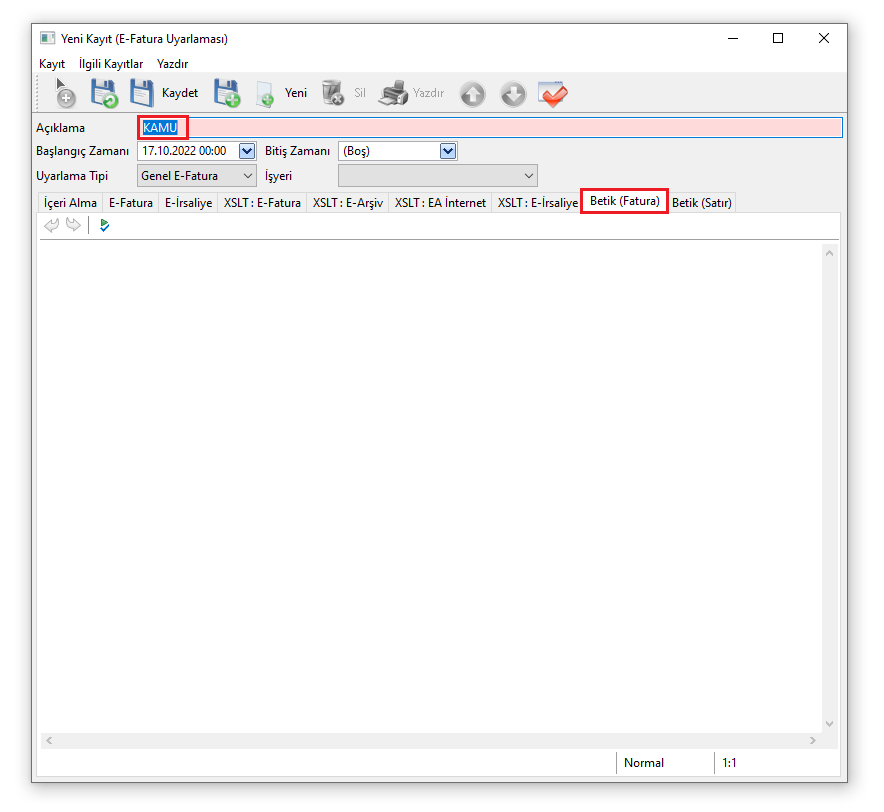Switch to the E-İrsaliye tab
The height and width of the screenshot is (812, 884).
click(x=188, y=203)
